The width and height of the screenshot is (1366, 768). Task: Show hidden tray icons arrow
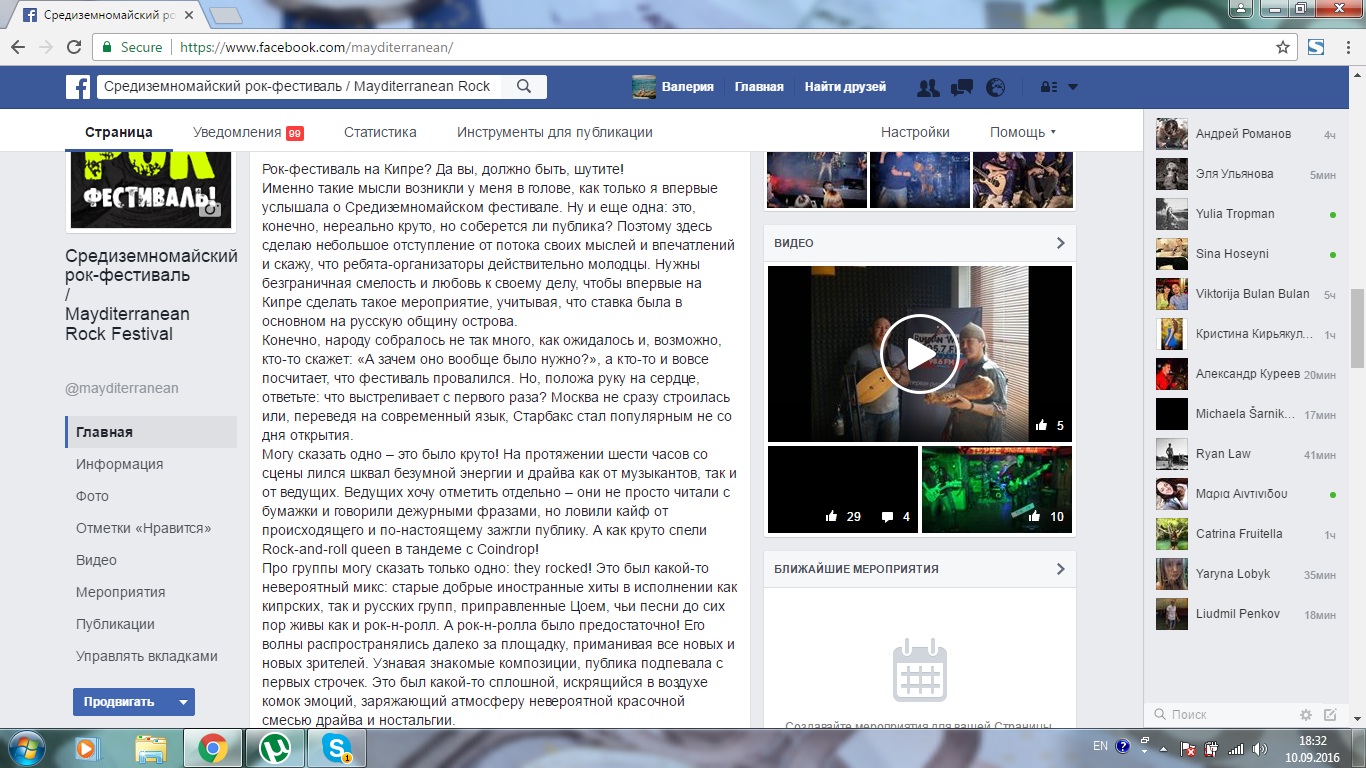click(x=1163, y=748)
